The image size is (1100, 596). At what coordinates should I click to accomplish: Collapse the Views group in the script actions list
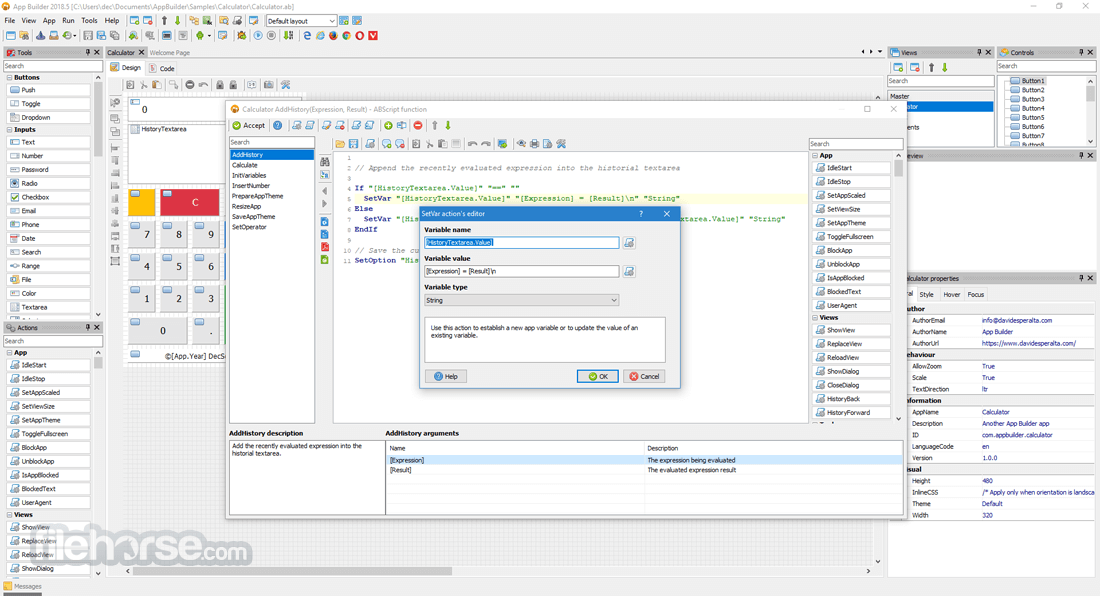point(815,318)
